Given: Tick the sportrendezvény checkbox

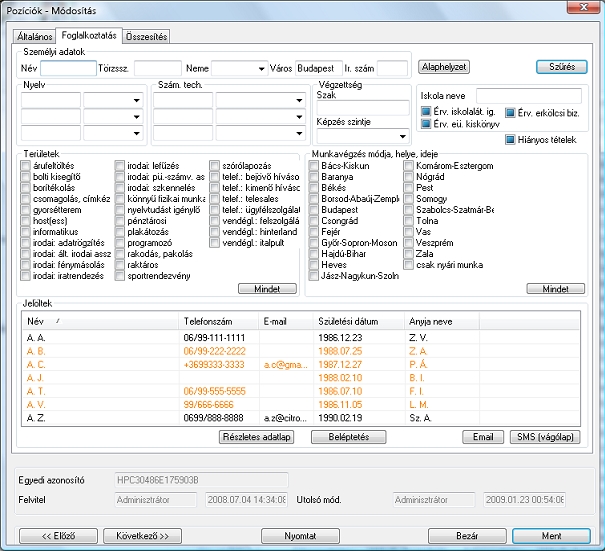Looking at the screenshot, I should coord(120,276).
